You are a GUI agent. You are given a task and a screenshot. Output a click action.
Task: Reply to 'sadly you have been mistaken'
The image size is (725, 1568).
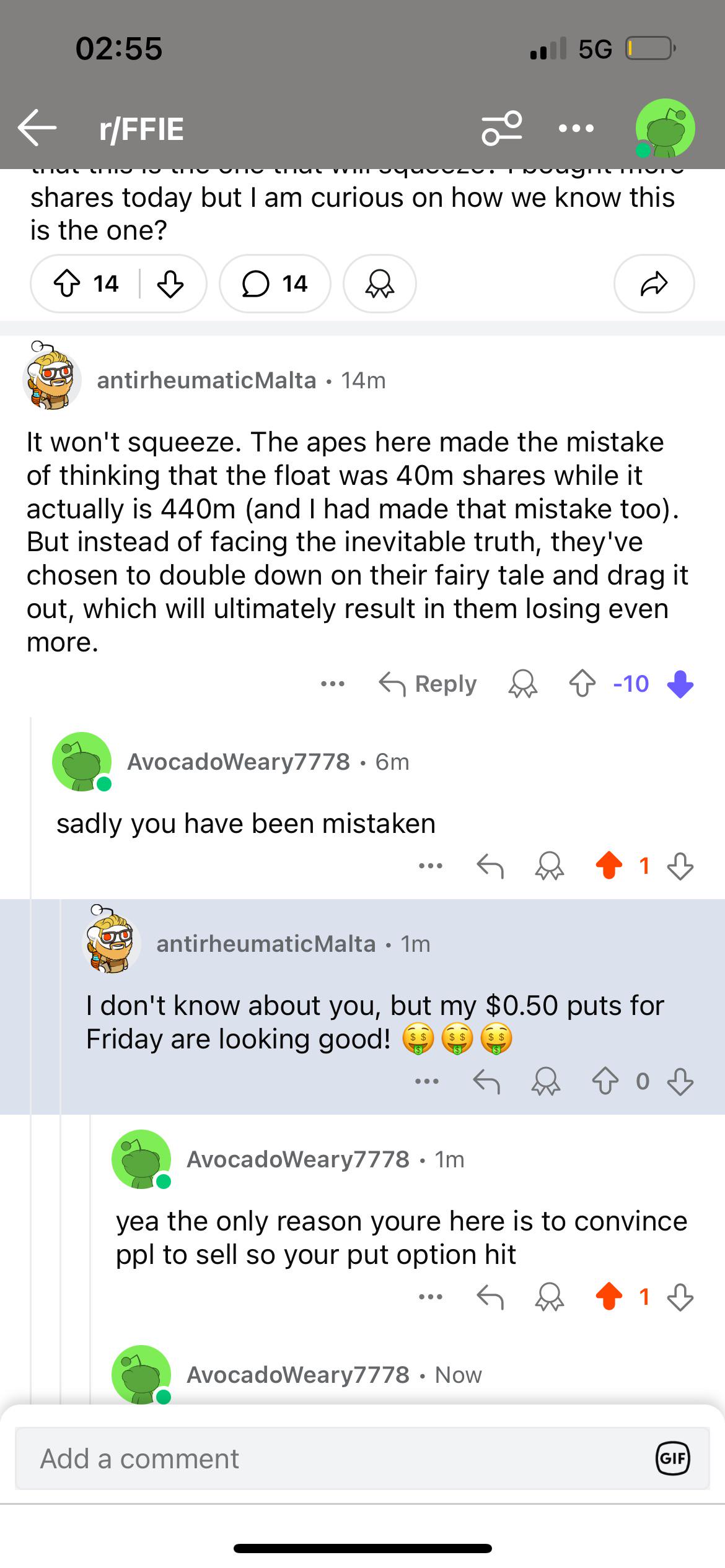pyautogui.click(x=490, y=866)
